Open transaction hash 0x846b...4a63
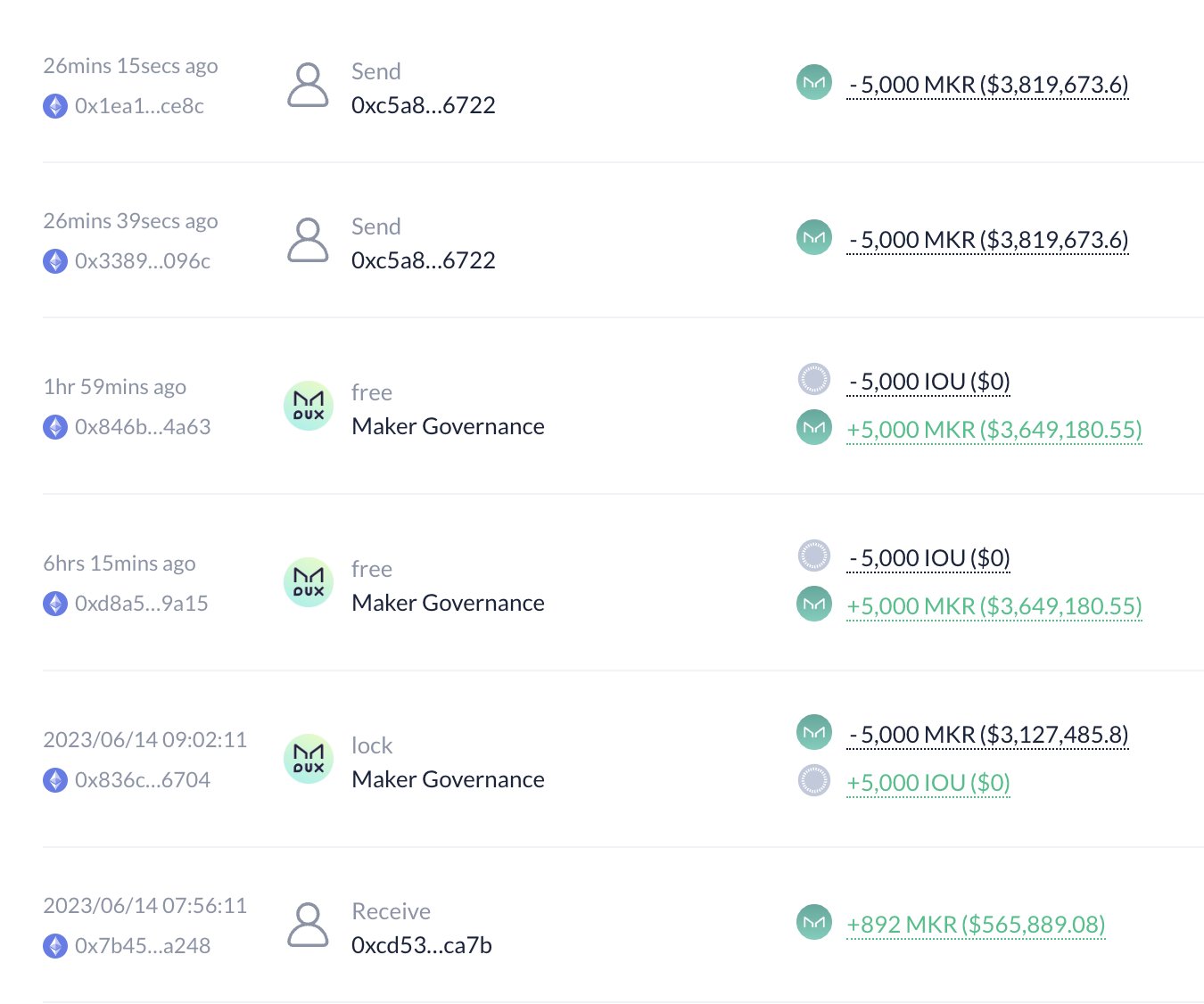The height and width of the screenshot is (1004, 1204). (142, 427)
